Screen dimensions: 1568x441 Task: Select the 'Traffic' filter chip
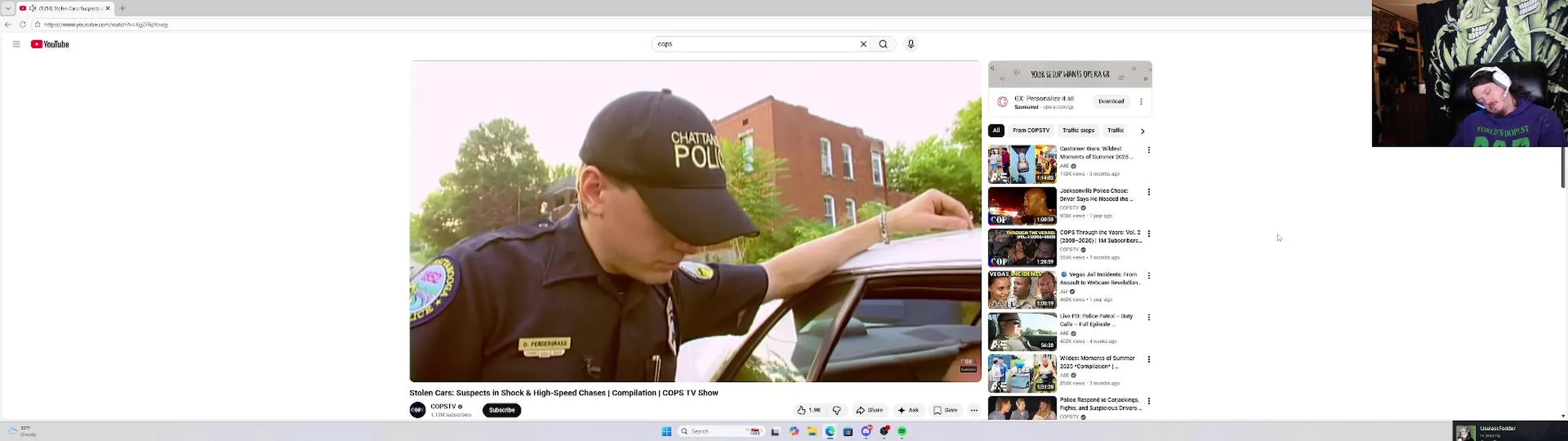[1115, 130]
